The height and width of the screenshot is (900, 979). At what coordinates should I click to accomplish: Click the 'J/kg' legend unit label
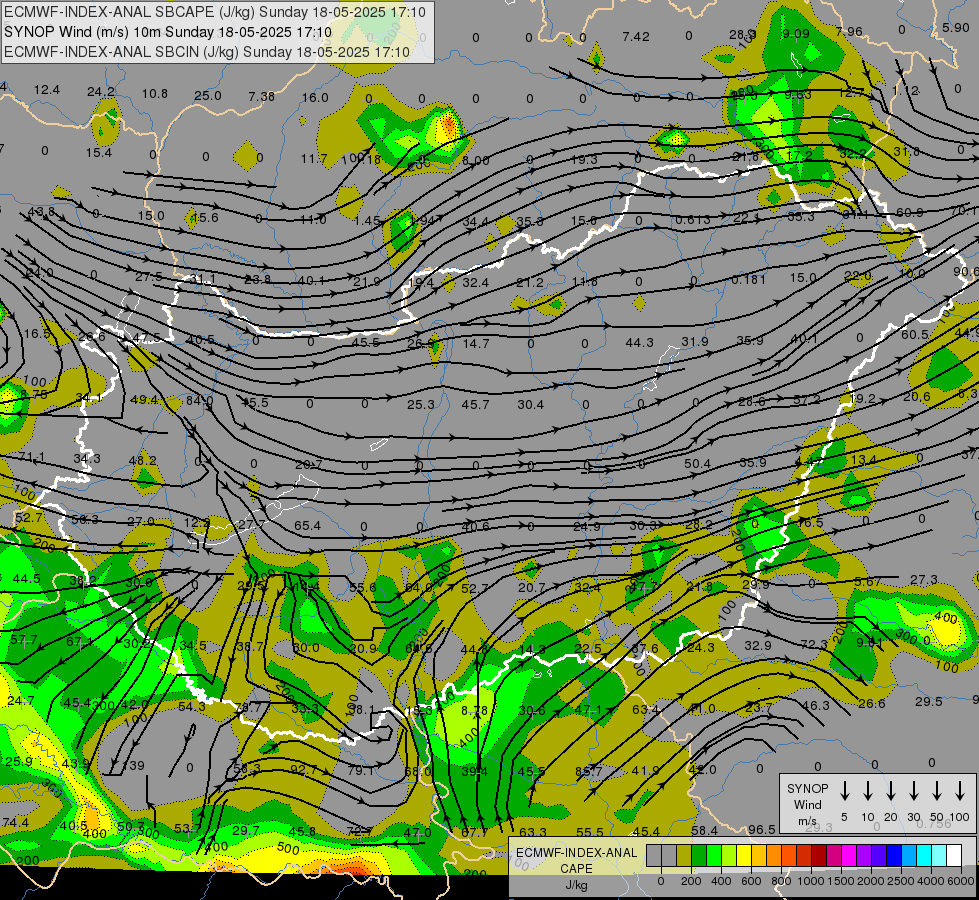(576, 885)
